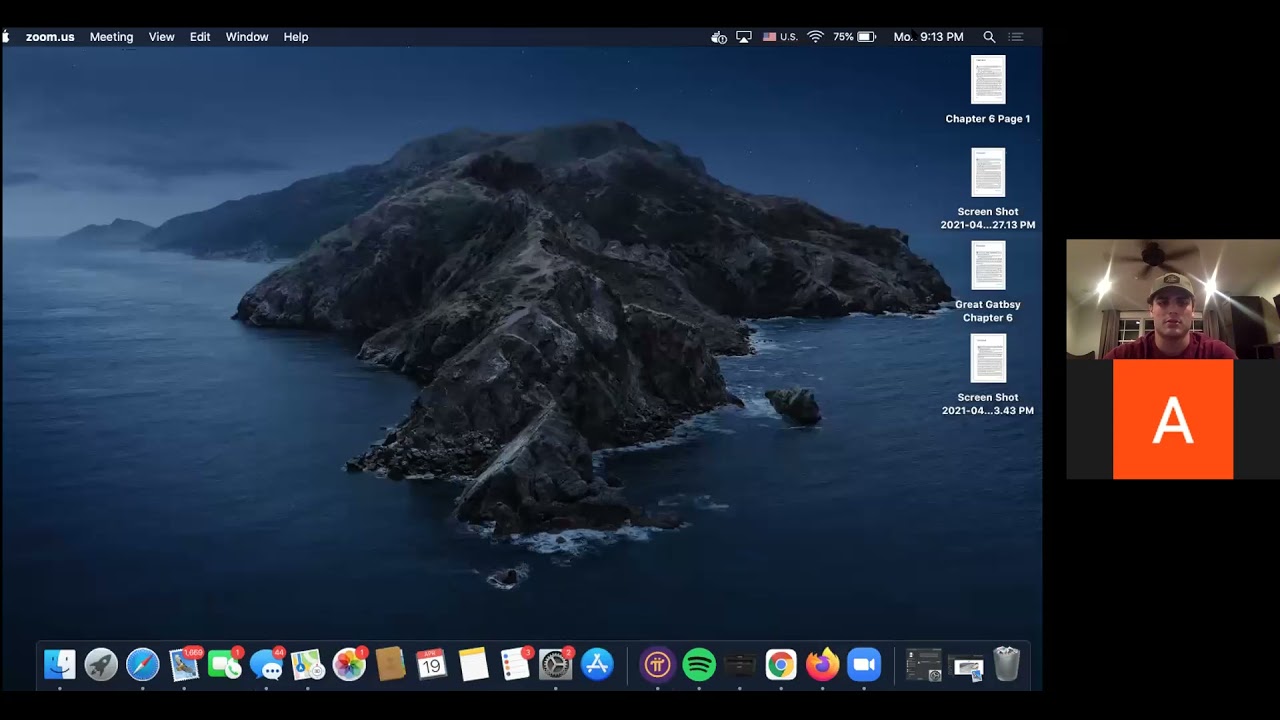Show Notification Center from the menu bar
The height and width of the screenshot is (720, 1280).
click(1016, 37)
